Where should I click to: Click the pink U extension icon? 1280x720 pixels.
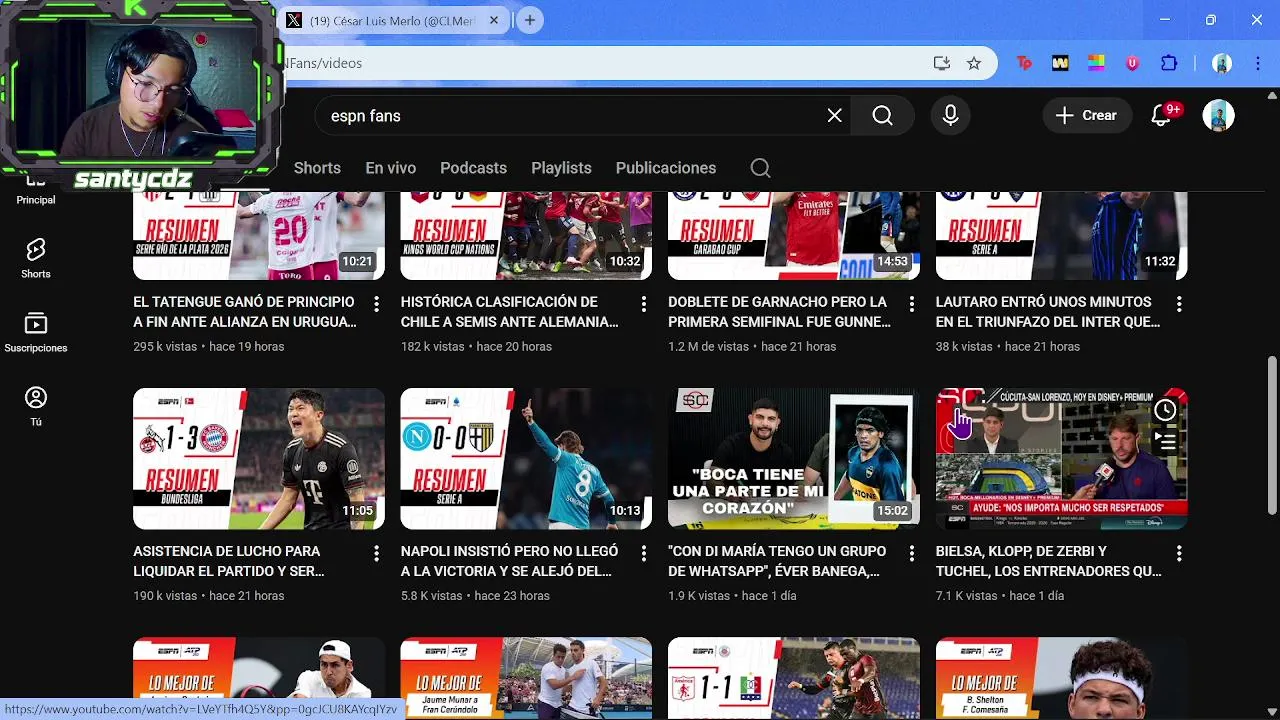point(1132,63)
